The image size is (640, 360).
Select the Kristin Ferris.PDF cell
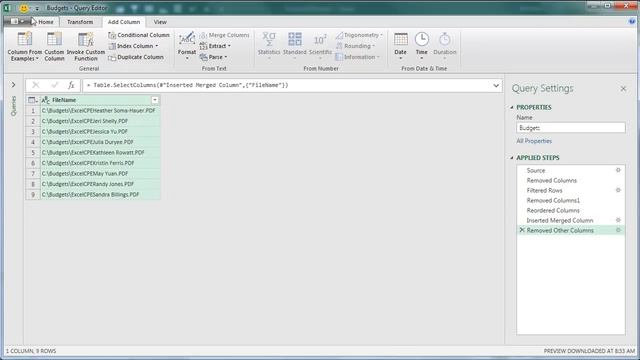(x=100, y=163)
